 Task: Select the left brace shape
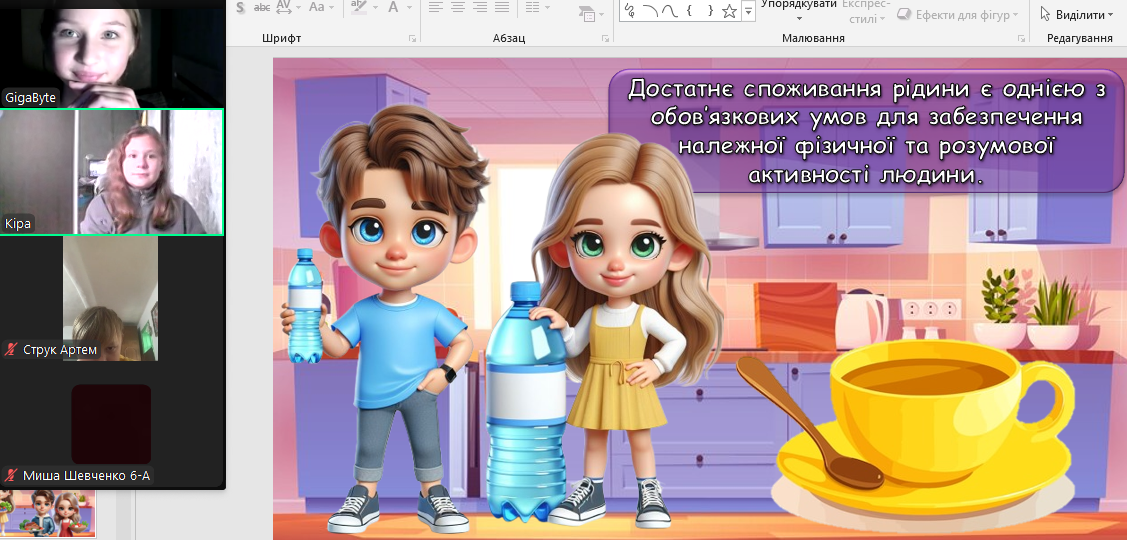690,11
